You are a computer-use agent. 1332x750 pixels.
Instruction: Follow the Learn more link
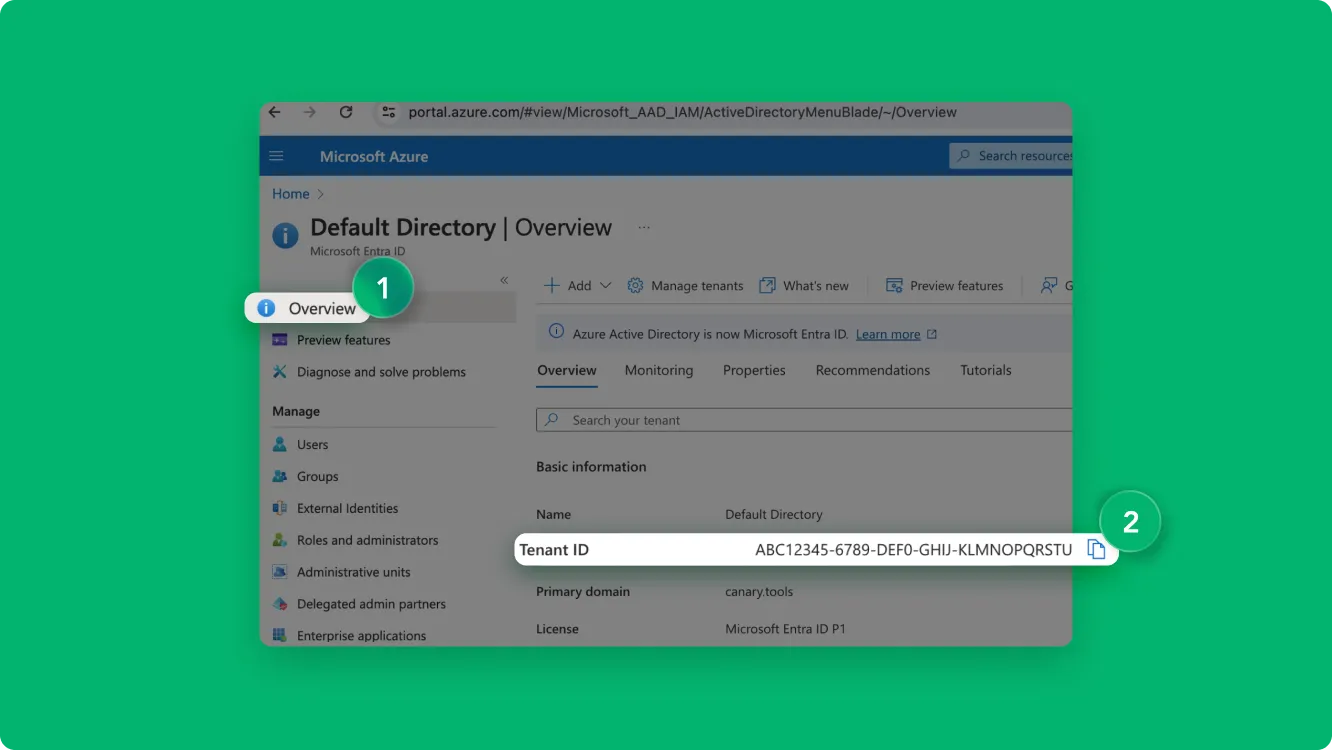(888, 335)
